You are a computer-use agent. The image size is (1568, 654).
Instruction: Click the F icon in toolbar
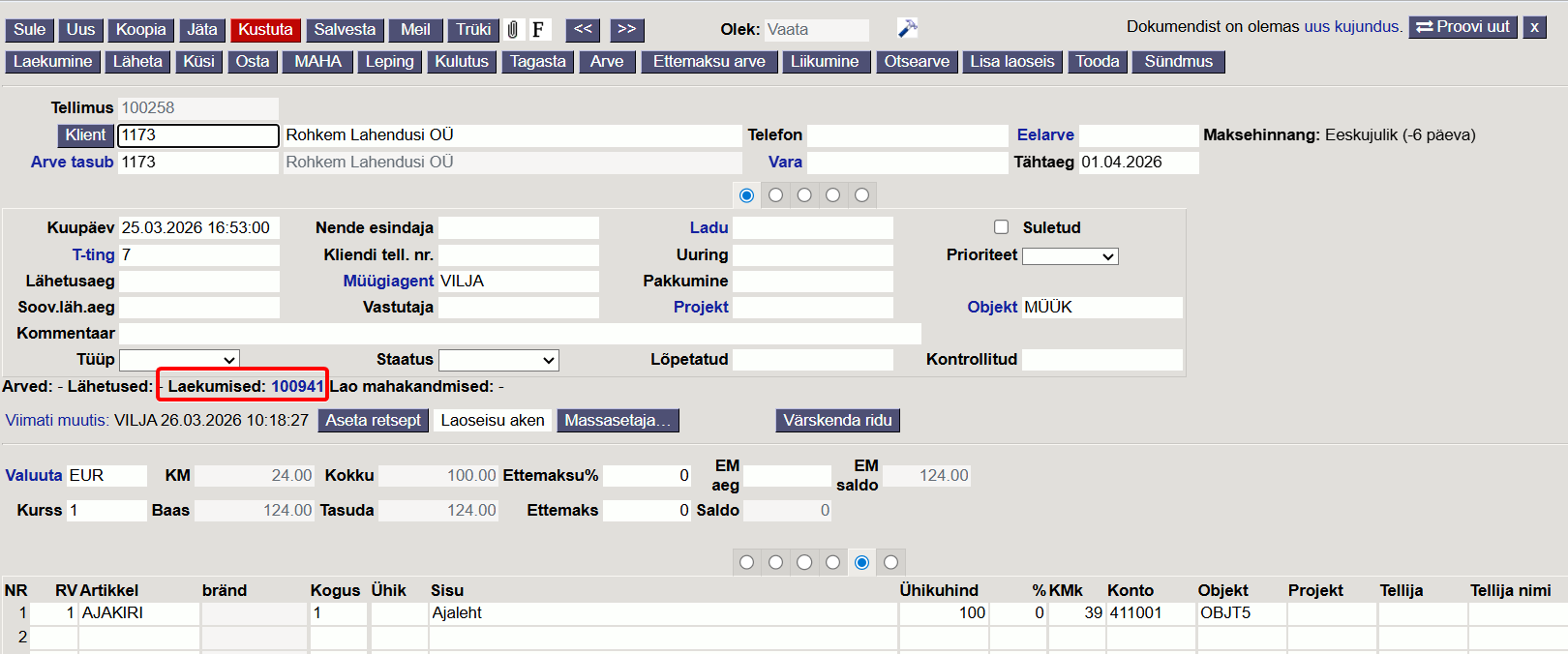pyautogui.click(x=538, y=30)
